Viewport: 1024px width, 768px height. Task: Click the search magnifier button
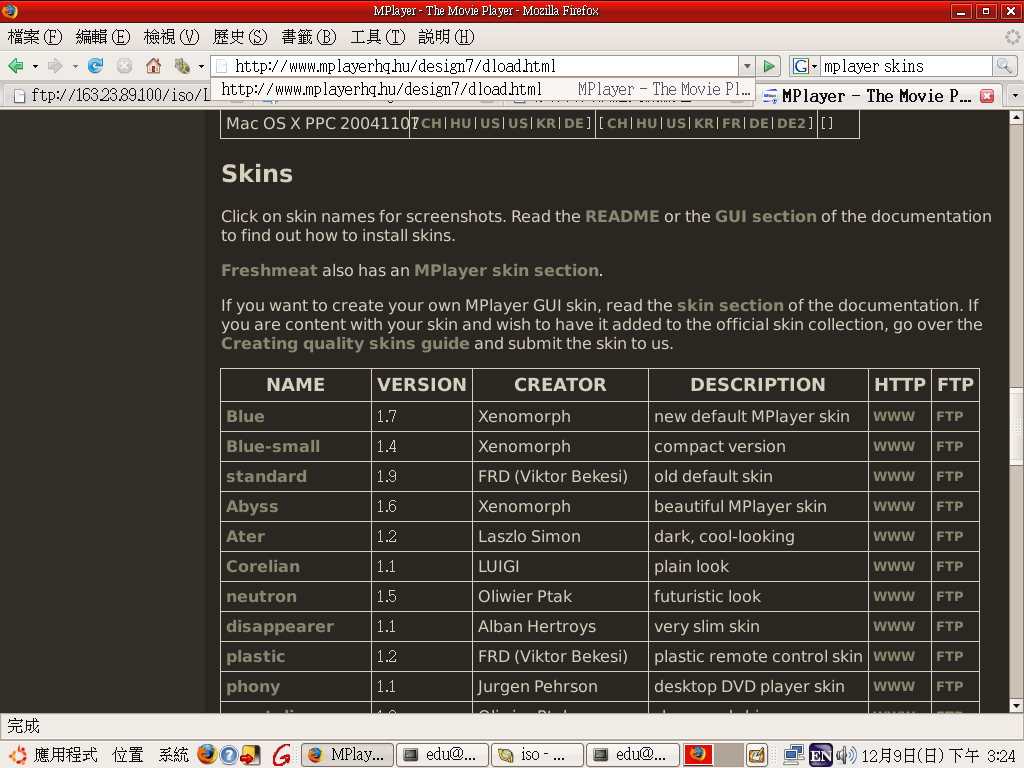tap(1004, 66)
